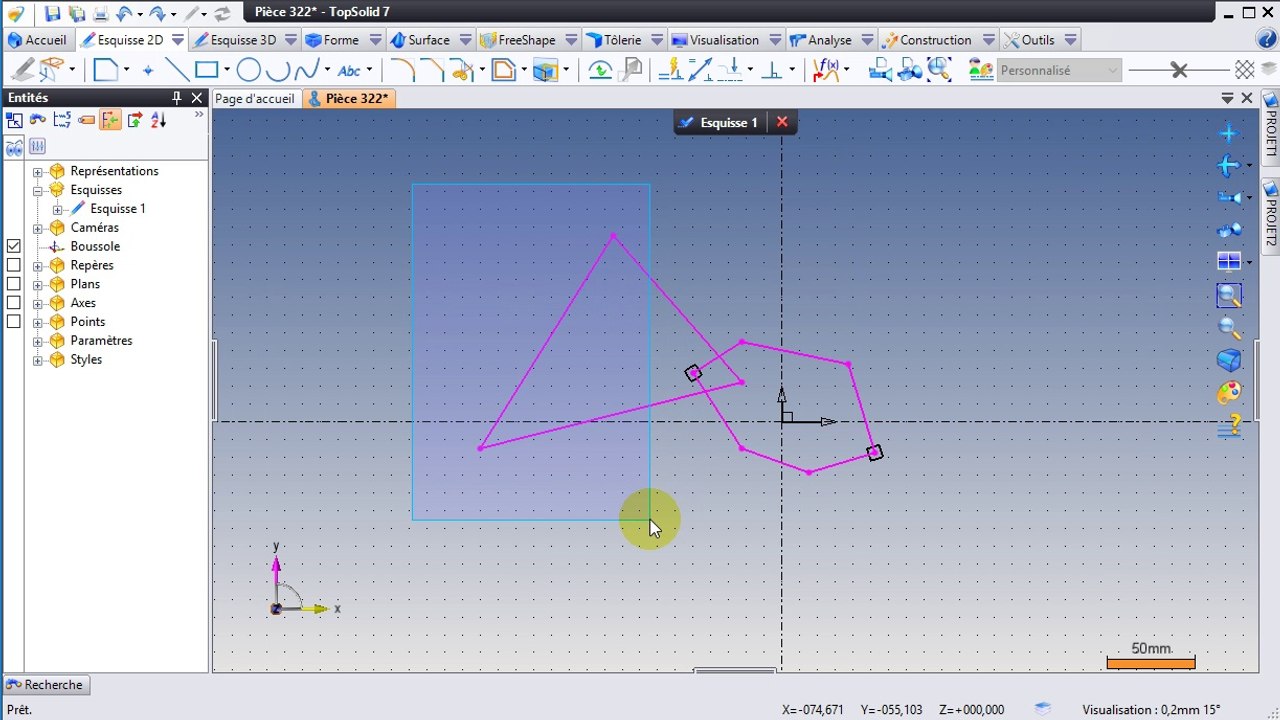This screenshot has width=1280, height=720.
Task: Toggle the Repères visibility checkbox
Action: [14, 265]
